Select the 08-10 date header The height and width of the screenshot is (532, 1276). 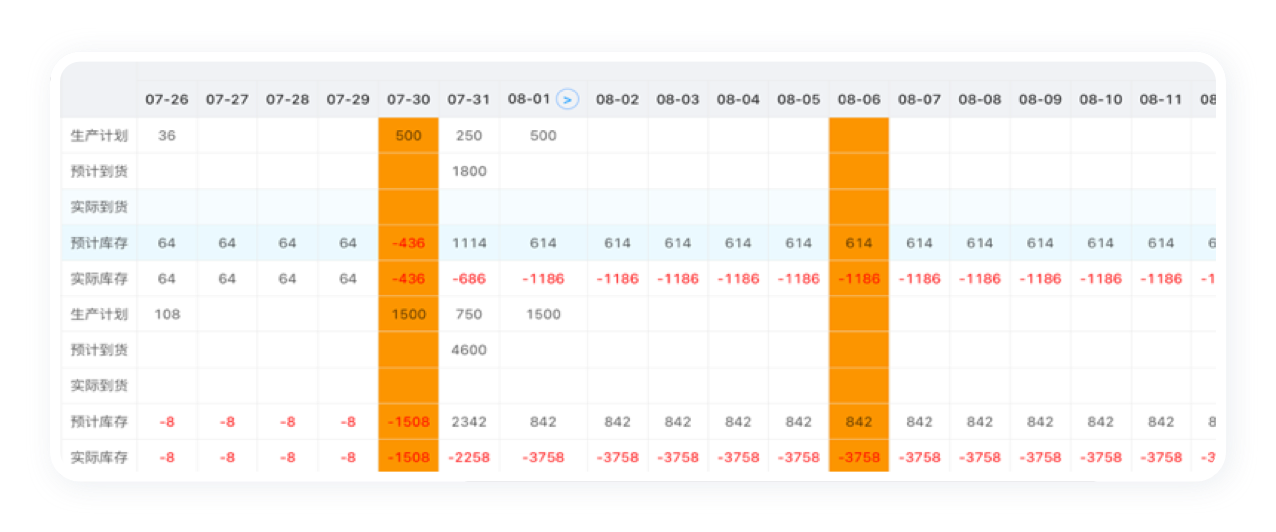coord(1101,99)
